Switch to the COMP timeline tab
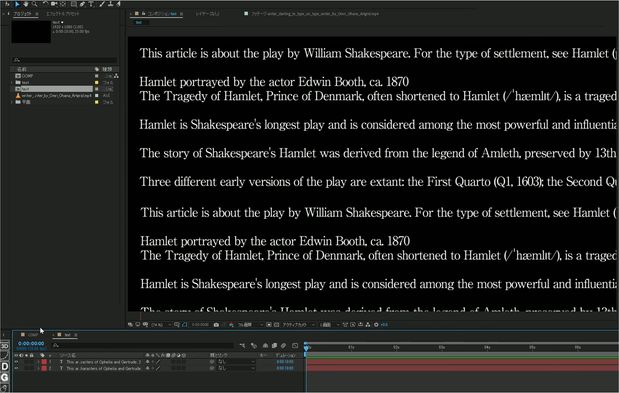 coord(32,335)
